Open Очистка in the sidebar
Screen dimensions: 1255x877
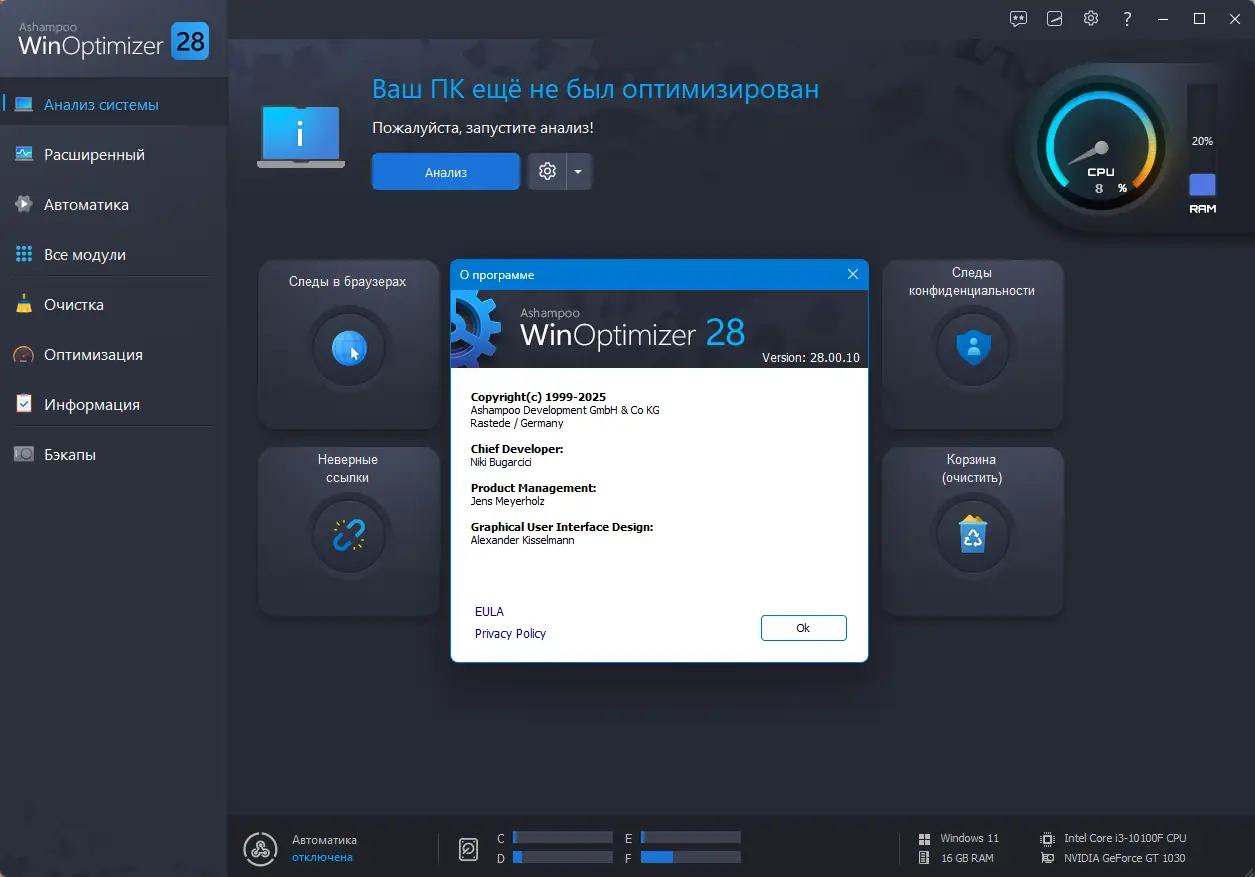114,304
